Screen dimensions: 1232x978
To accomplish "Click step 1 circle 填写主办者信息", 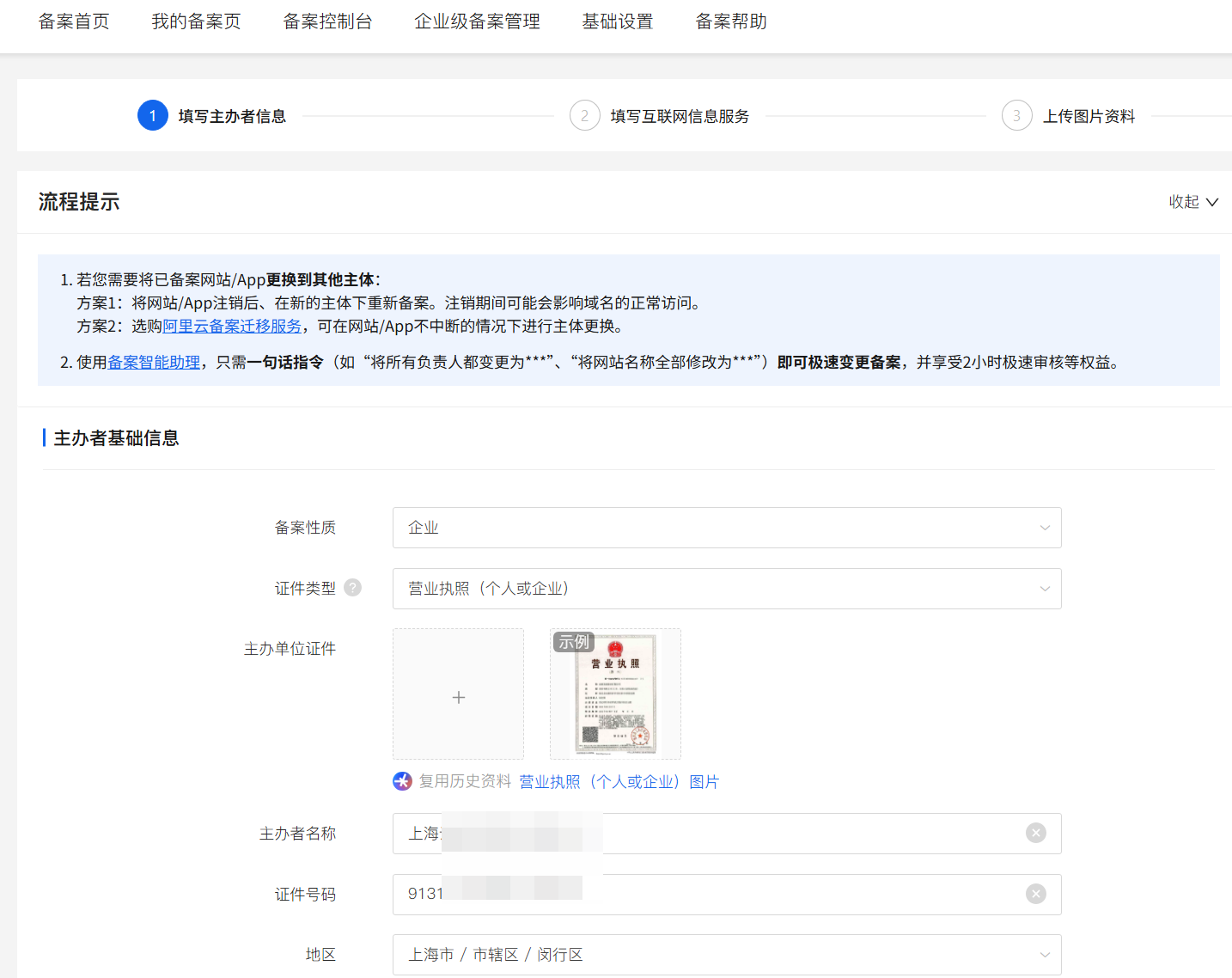I will click(x=153, y=115).
